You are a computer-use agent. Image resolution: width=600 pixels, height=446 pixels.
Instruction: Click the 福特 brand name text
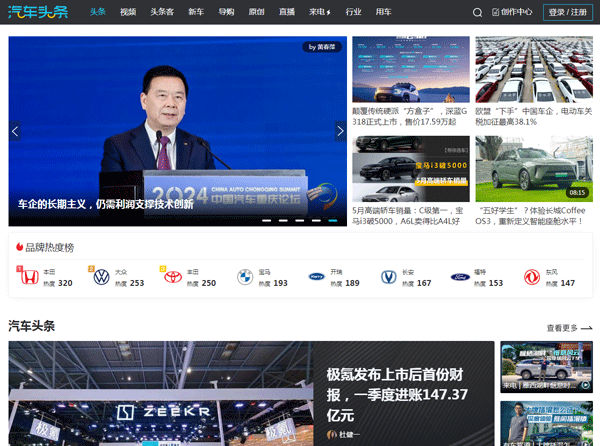point(479,272)
